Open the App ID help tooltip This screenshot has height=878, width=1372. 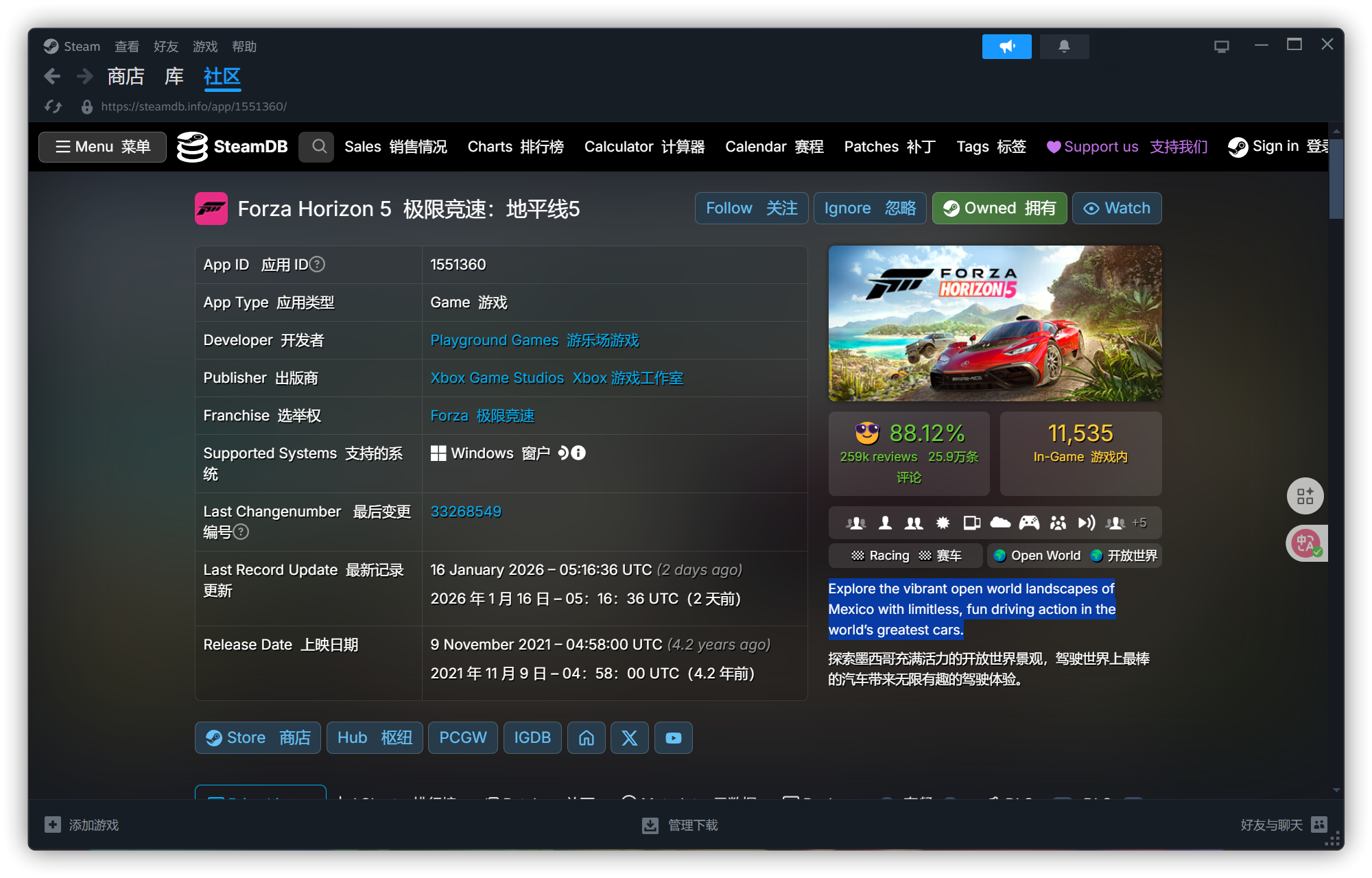click(317, 264)
